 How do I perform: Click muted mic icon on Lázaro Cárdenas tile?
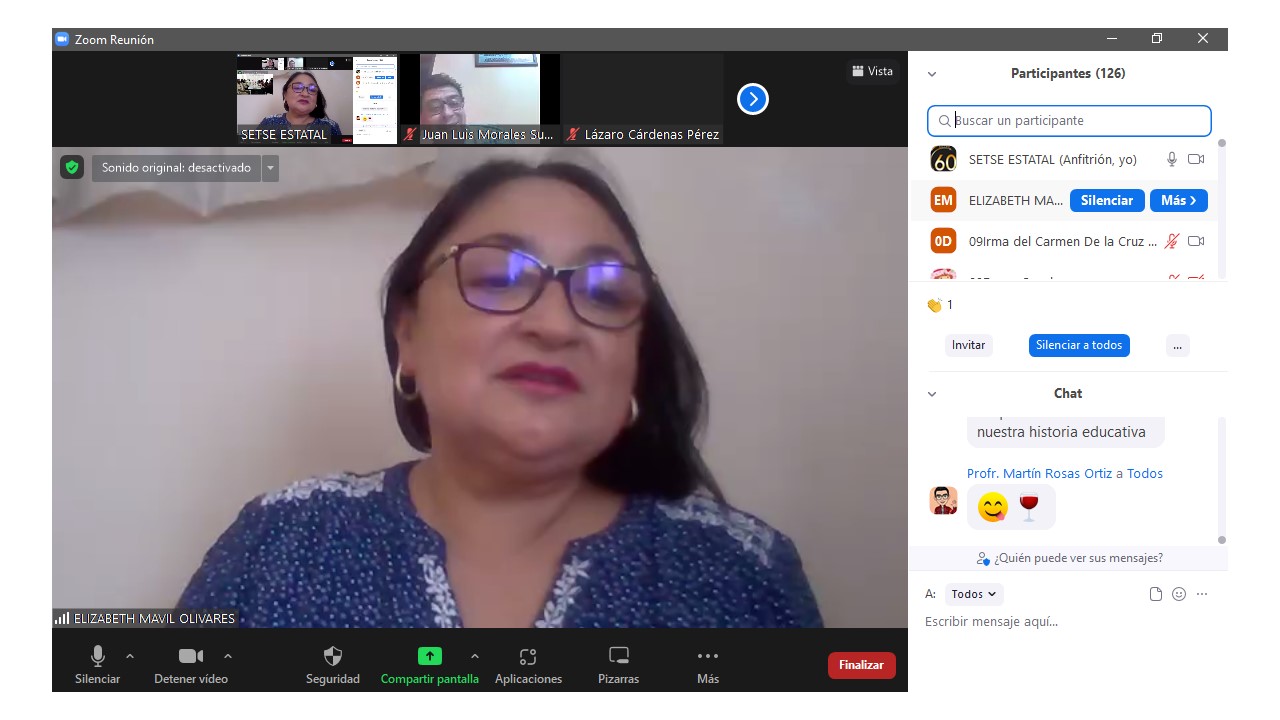point(573,134)
